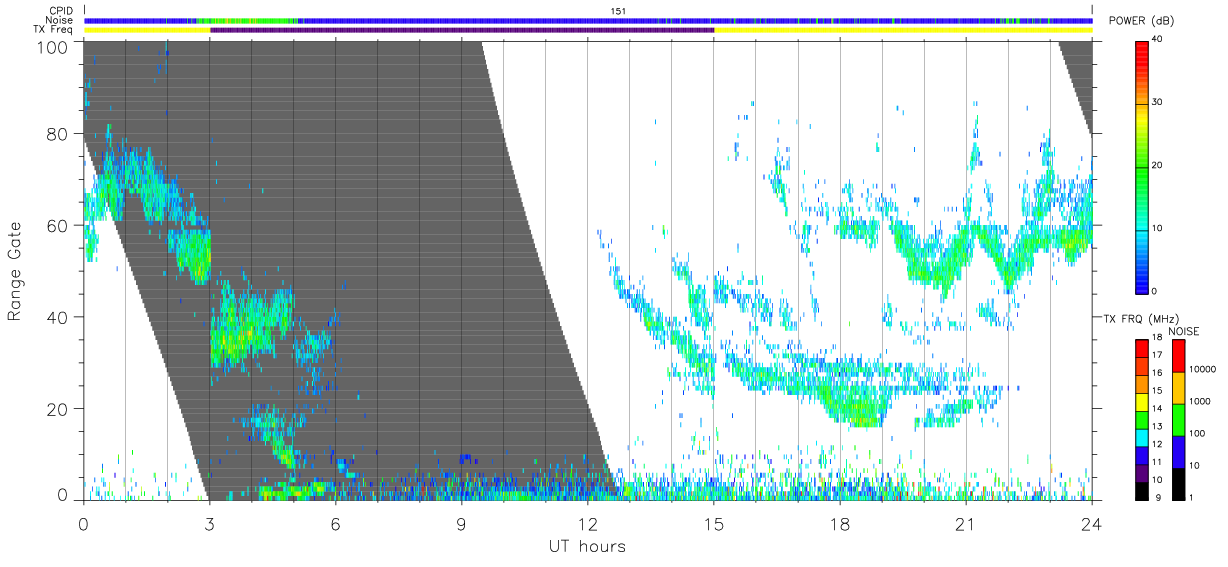Click the NOISE legend title
Viewport: 1228px width, 567px height.
1184,331
